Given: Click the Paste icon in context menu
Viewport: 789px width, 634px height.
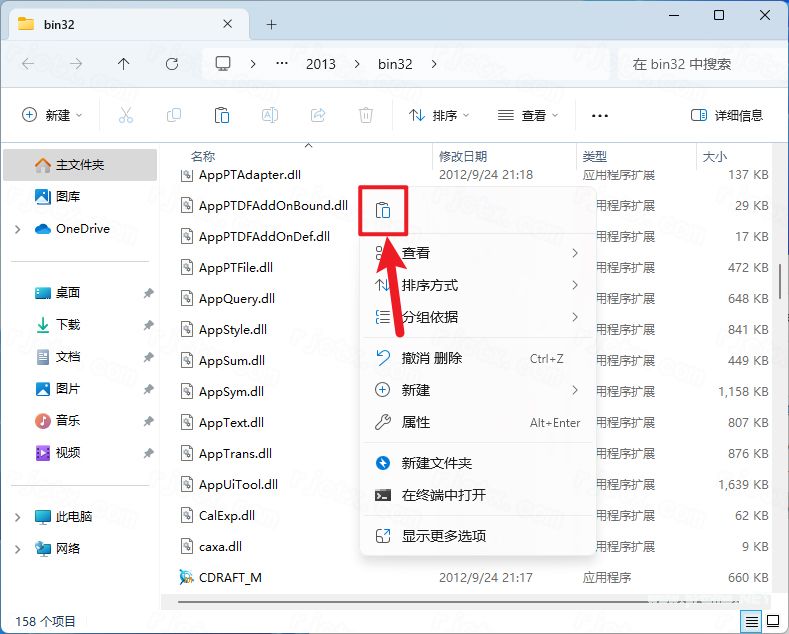Looking at the screenshot, I should coord(383,210).
